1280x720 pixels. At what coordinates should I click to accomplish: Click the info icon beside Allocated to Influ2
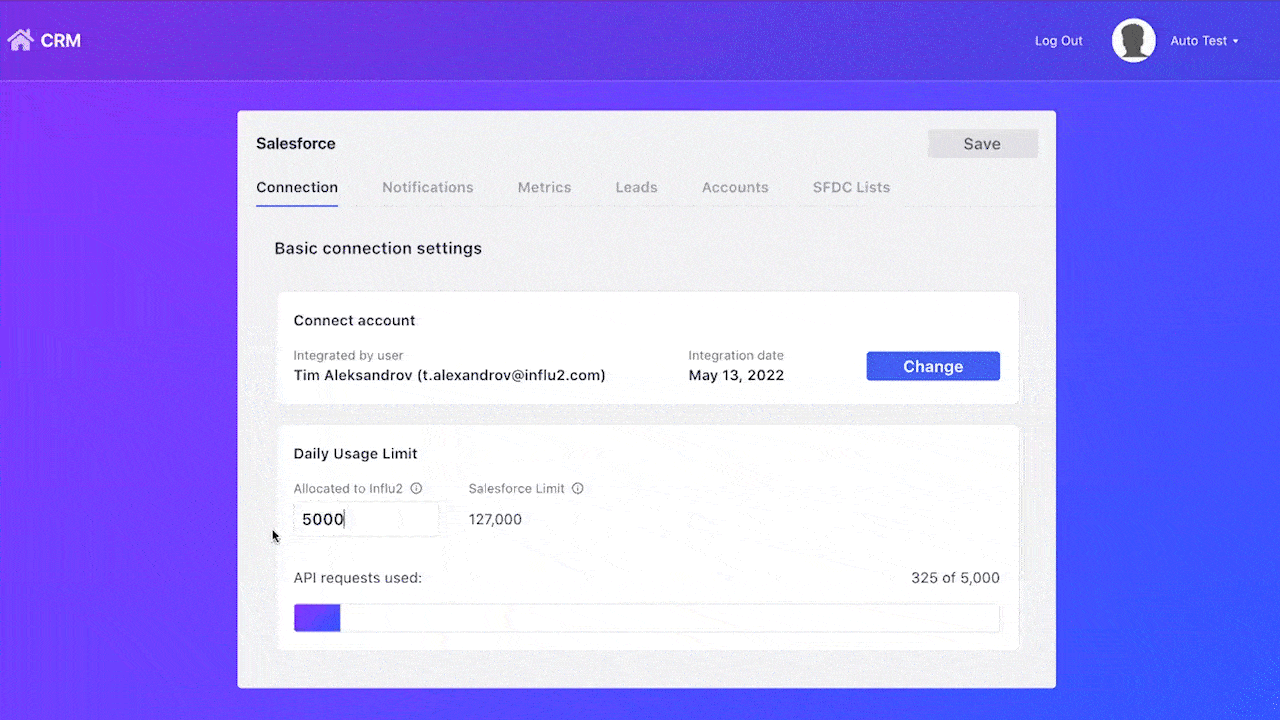tap(416, 488)
